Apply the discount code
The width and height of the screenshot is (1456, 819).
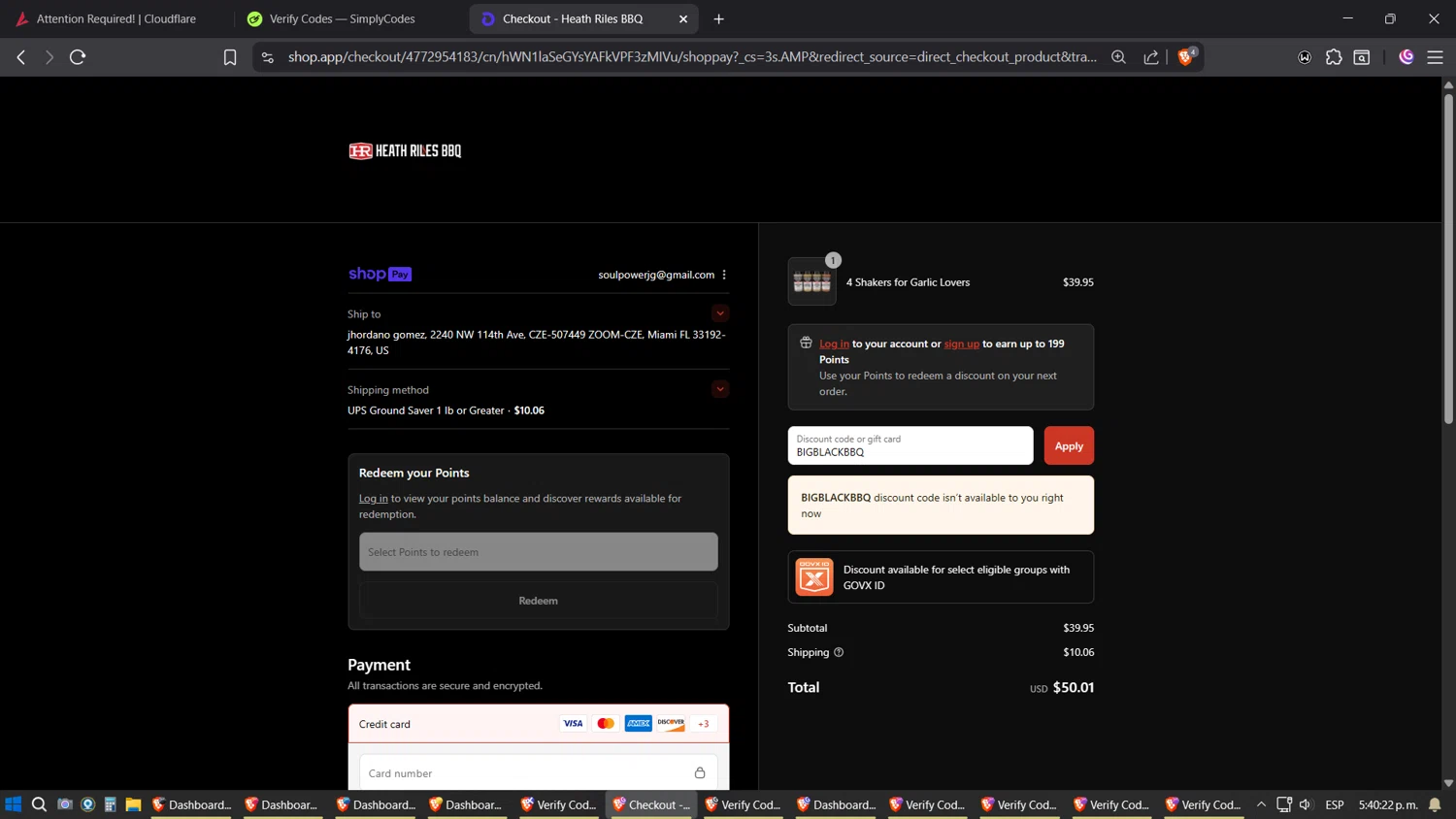1069,445
